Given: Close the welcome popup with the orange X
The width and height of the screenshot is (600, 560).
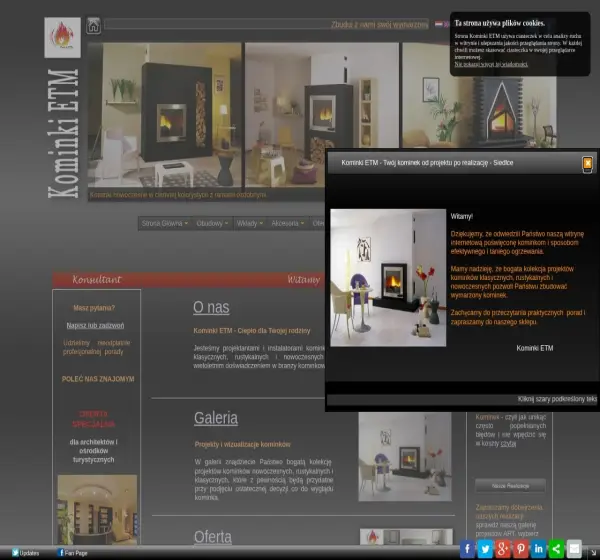Looking at the screenshot, I should pos(587,164).
